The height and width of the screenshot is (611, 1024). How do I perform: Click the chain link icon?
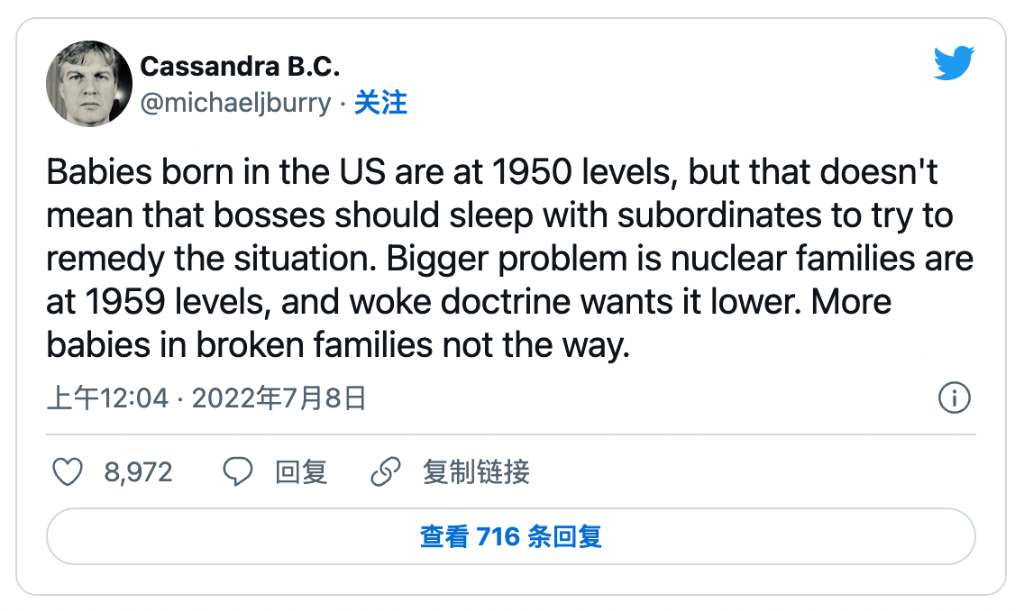[385, 472]
